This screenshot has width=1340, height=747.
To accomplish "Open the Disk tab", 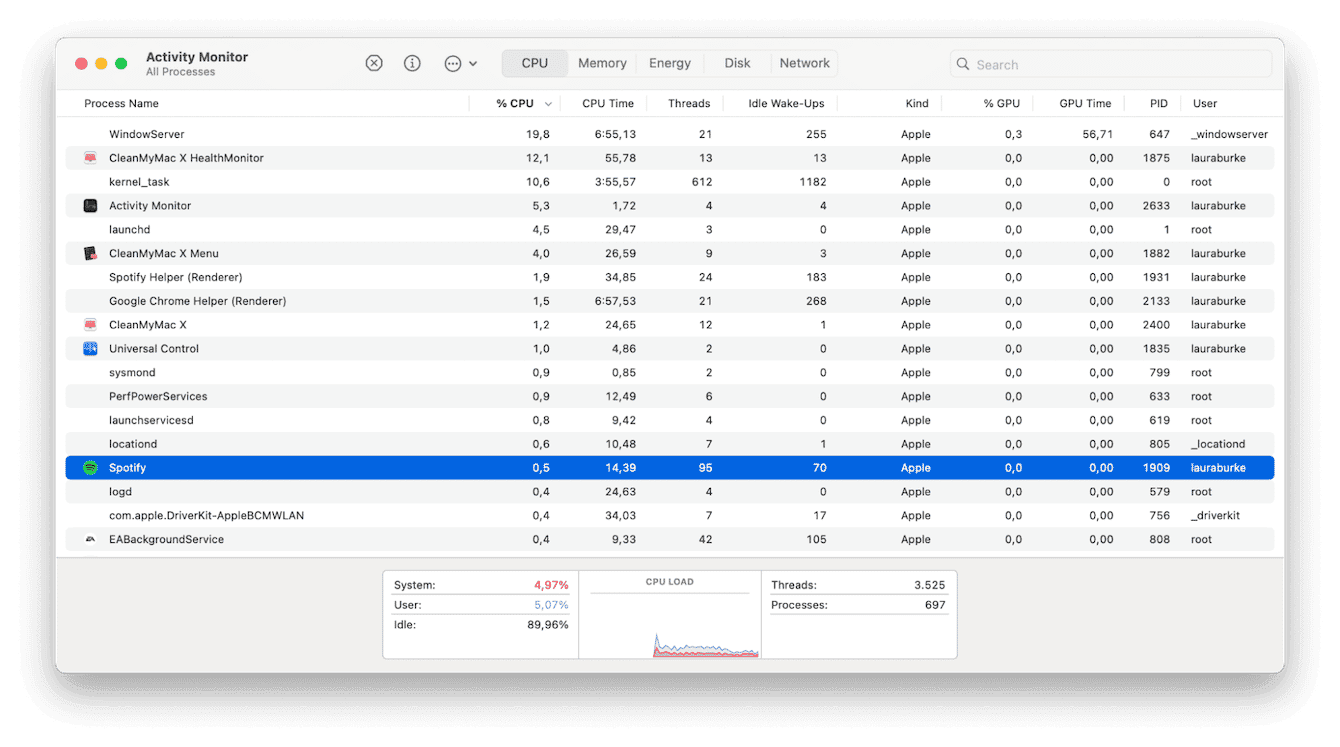I will tap(736, 62).
